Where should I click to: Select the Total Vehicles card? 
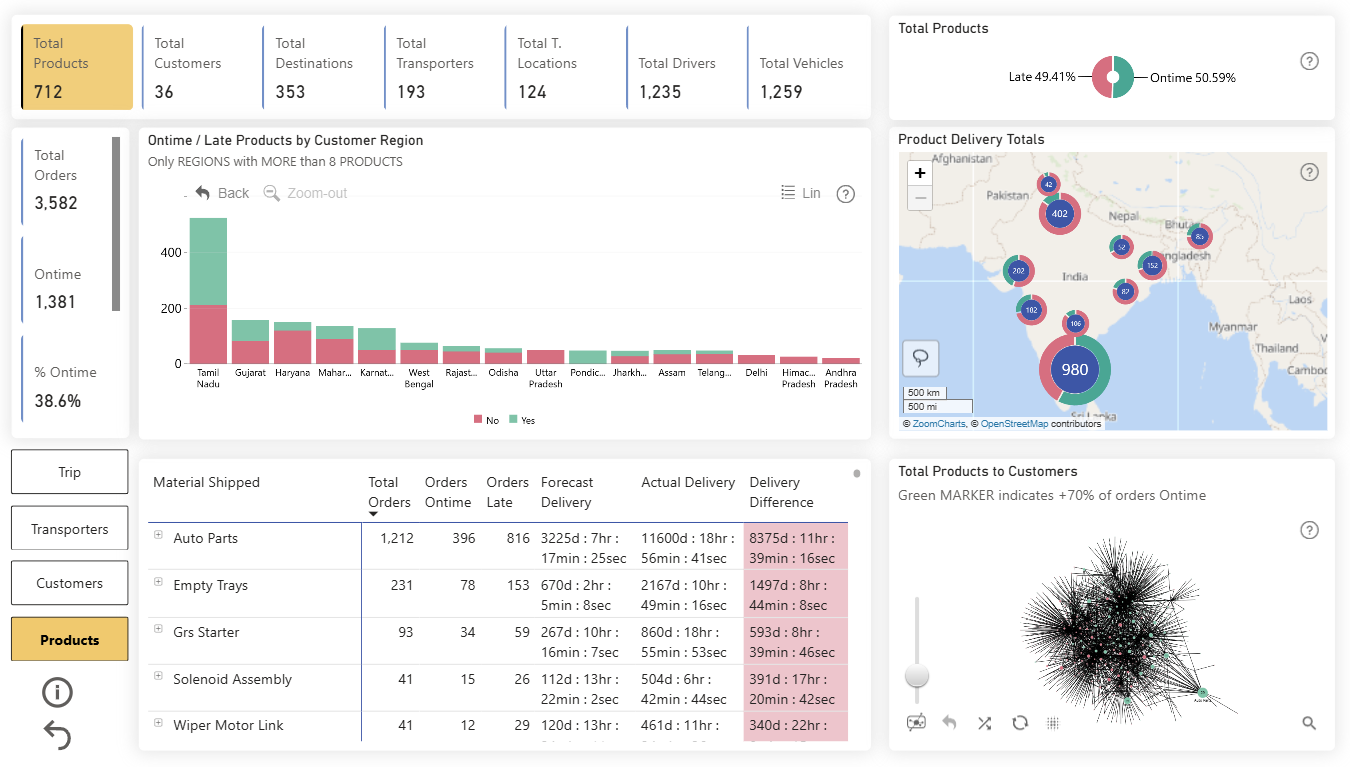[803, 67]
